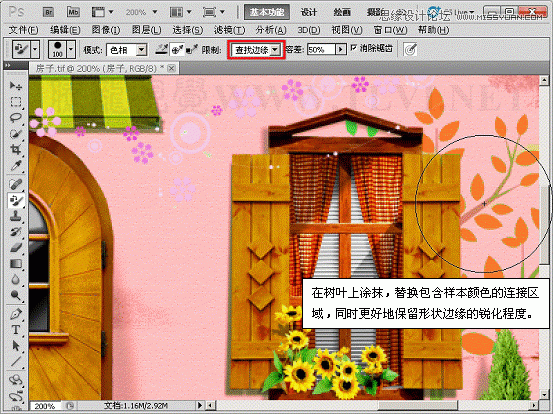Open the tolerance 容差 slider arrow
553x414 pixels.
pyautogui.click(x=340, y=49)
